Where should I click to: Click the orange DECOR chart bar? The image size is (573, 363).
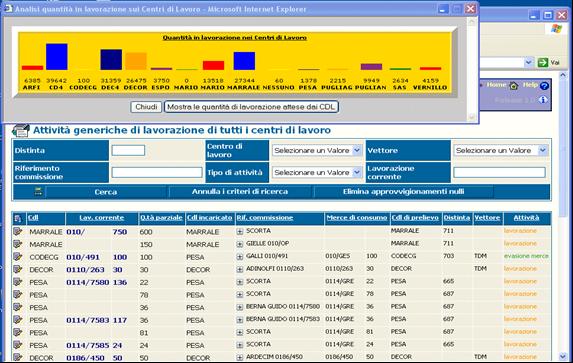point(136,61)
